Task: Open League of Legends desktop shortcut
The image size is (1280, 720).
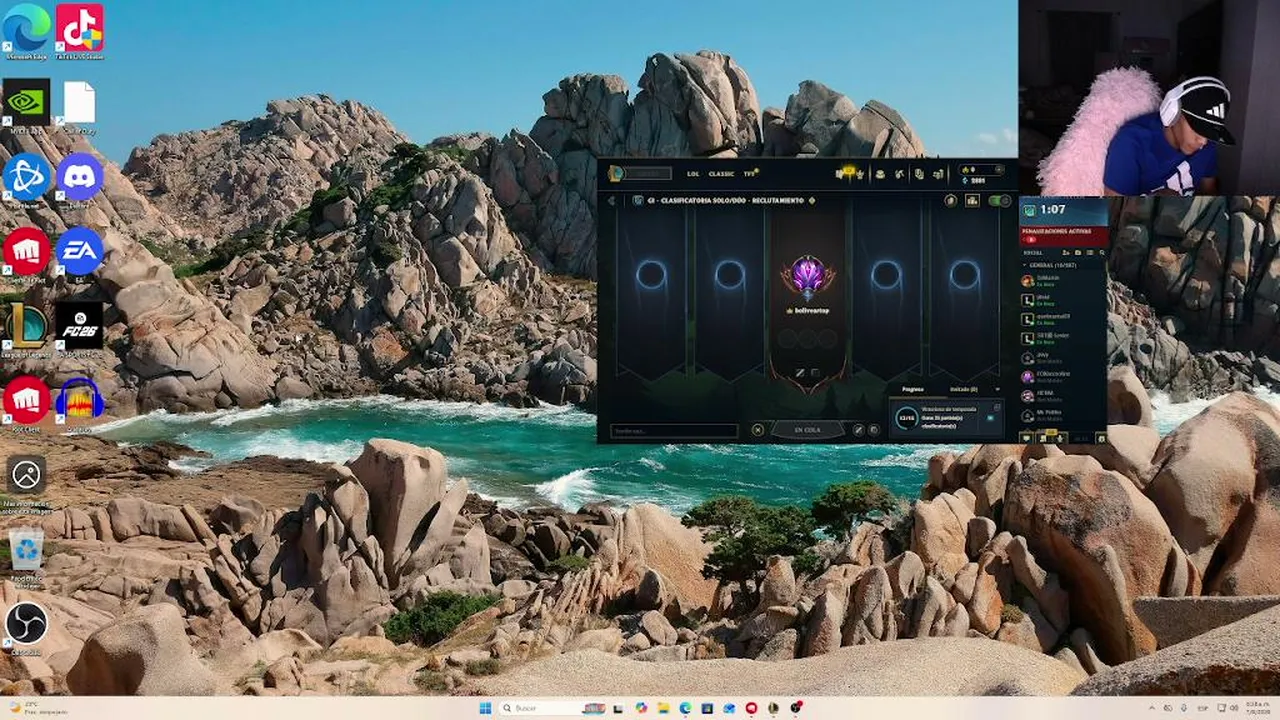Action: [x=27, y=330]
